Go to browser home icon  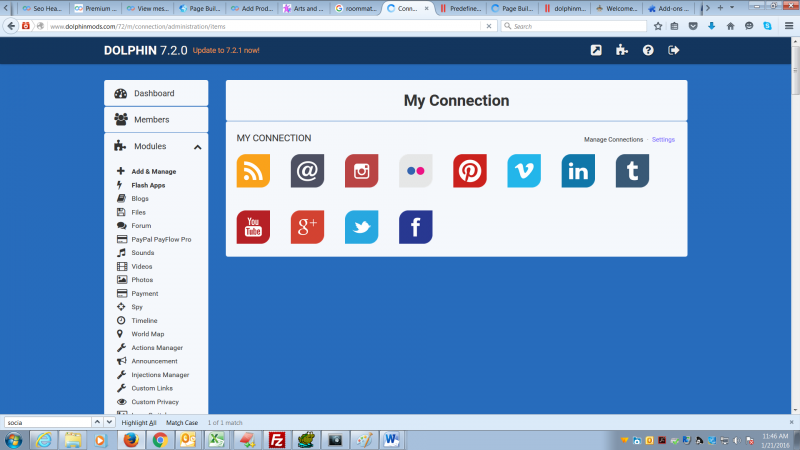[x=731, y=26]
